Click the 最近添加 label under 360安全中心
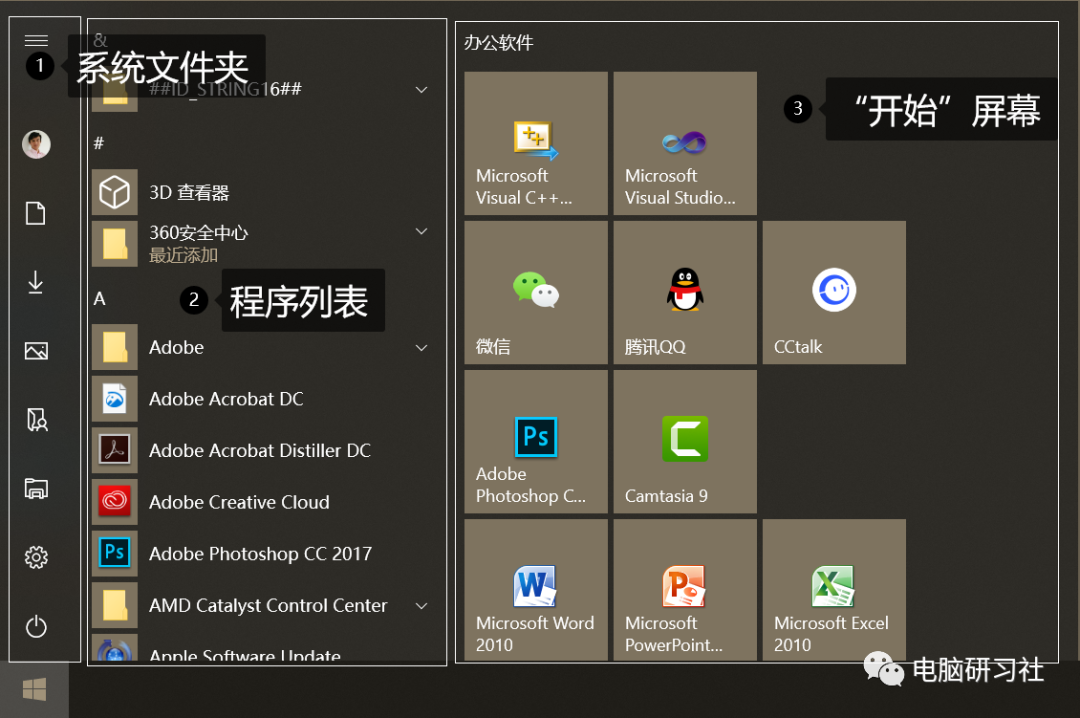This screenshot has height=718, width=1080. [184, 256]
